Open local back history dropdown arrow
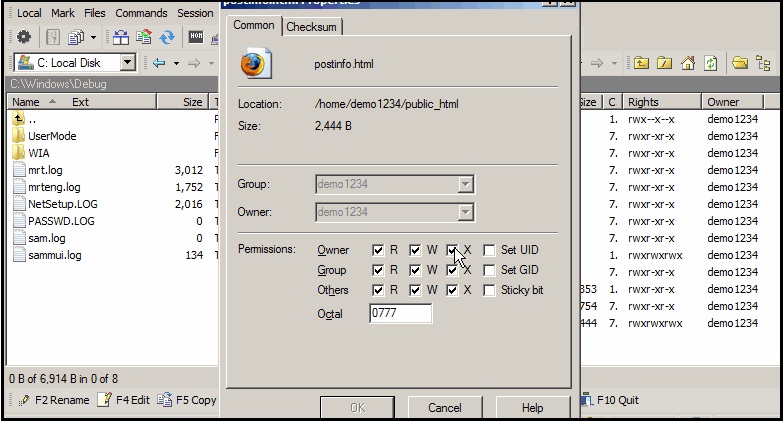The image size is (783, 421). pos(176,63)
